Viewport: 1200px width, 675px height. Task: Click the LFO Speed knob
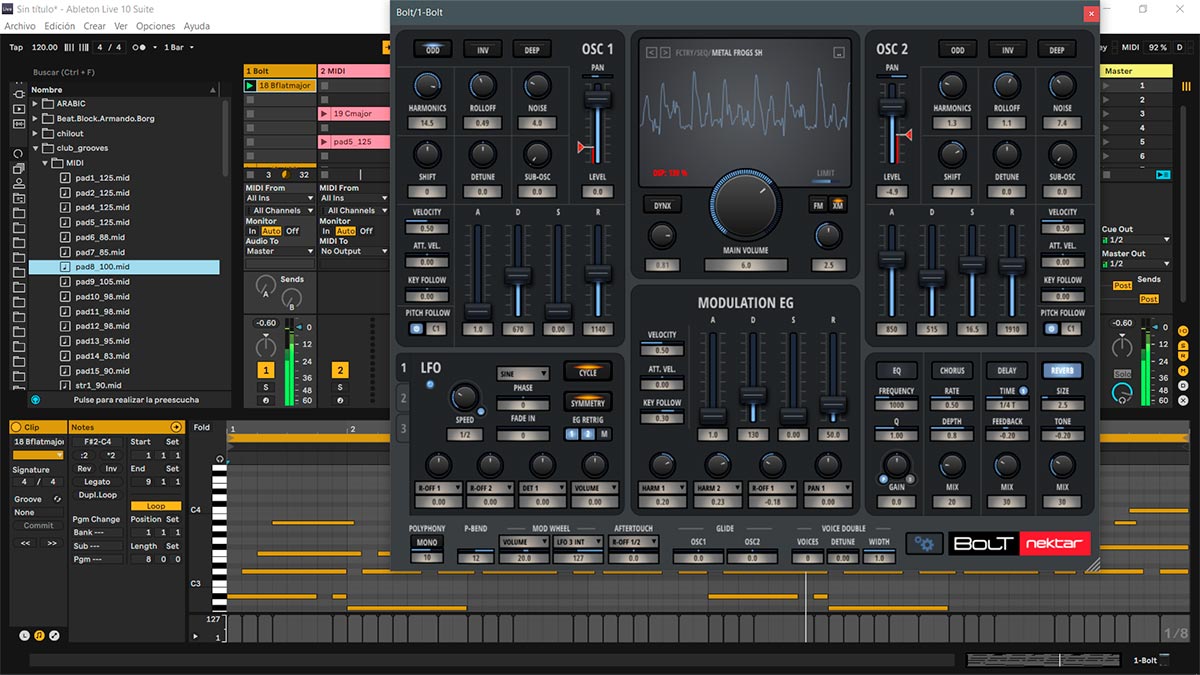coord(464,397)
